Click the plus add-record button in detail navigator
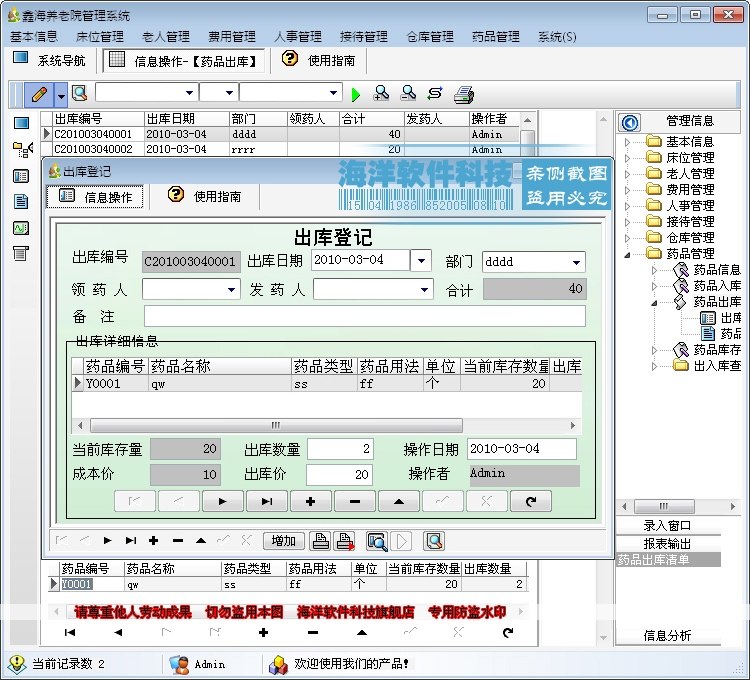 tap(310, 501)
